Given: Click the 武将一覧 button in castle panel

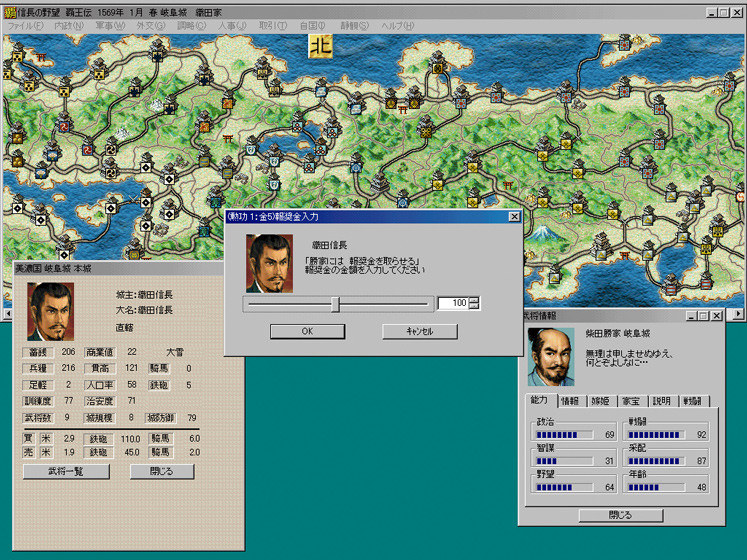Looking at the screenshot, I should [x=66, y=471].
